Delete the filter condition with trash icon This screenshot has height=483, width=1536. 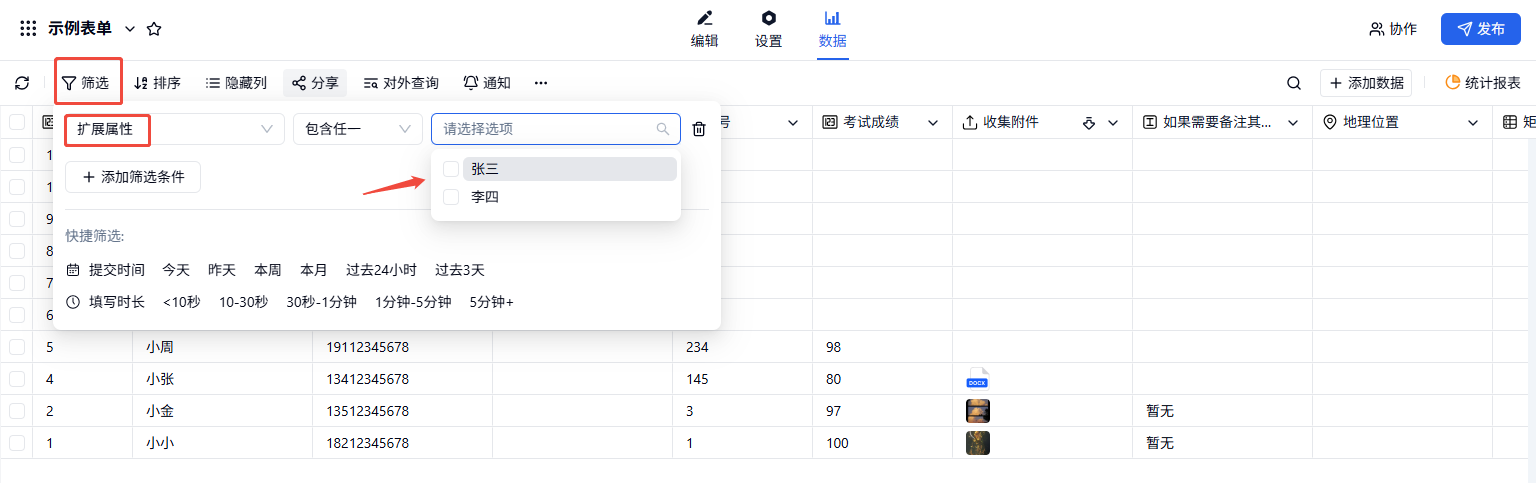pyautogui.click(x=699, y=129)
